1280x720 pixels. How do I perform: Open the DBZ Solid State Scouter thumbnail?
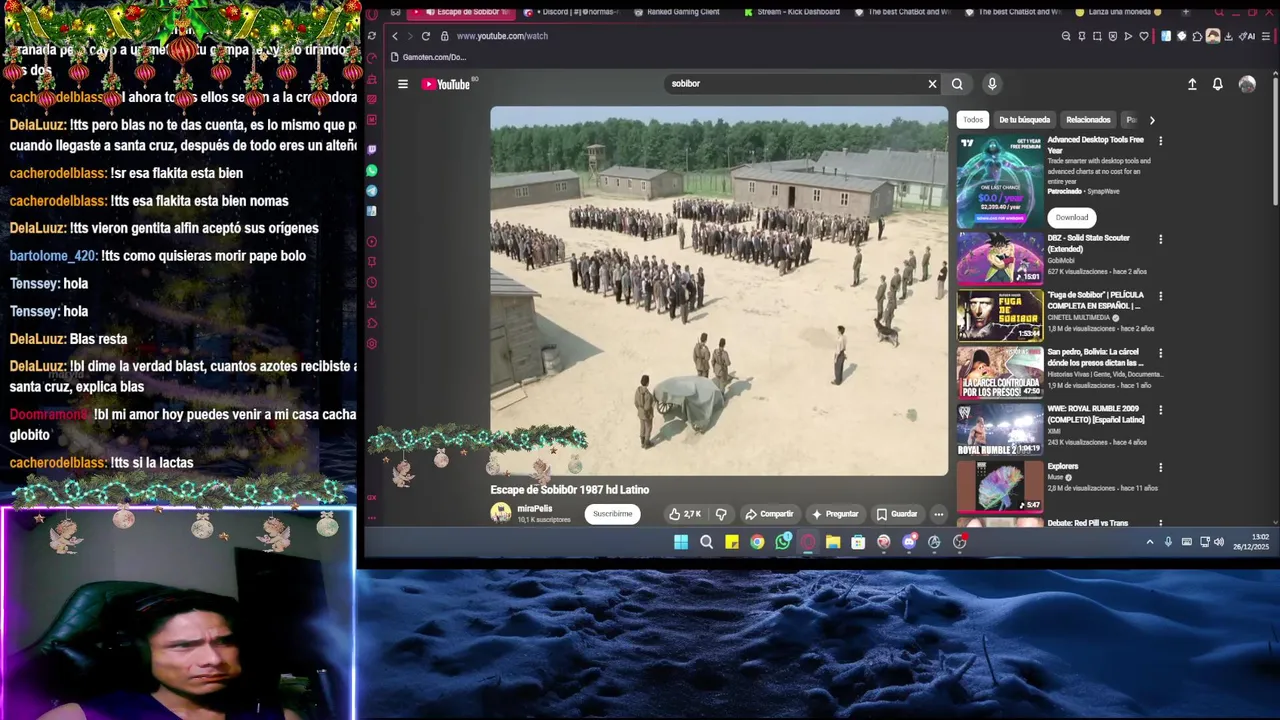1000,258
